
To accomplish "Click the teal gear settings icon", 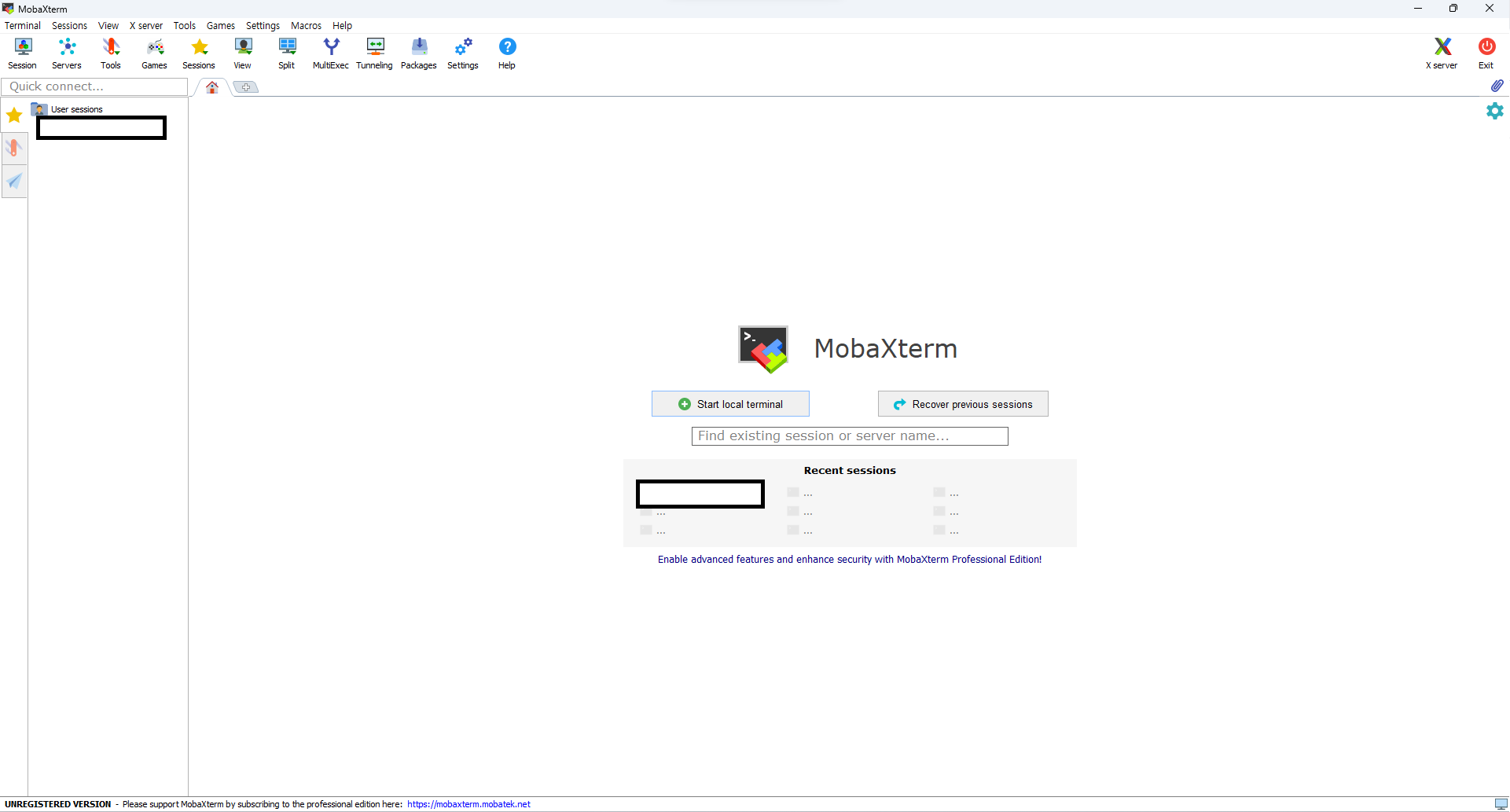I will (1495, 111).
